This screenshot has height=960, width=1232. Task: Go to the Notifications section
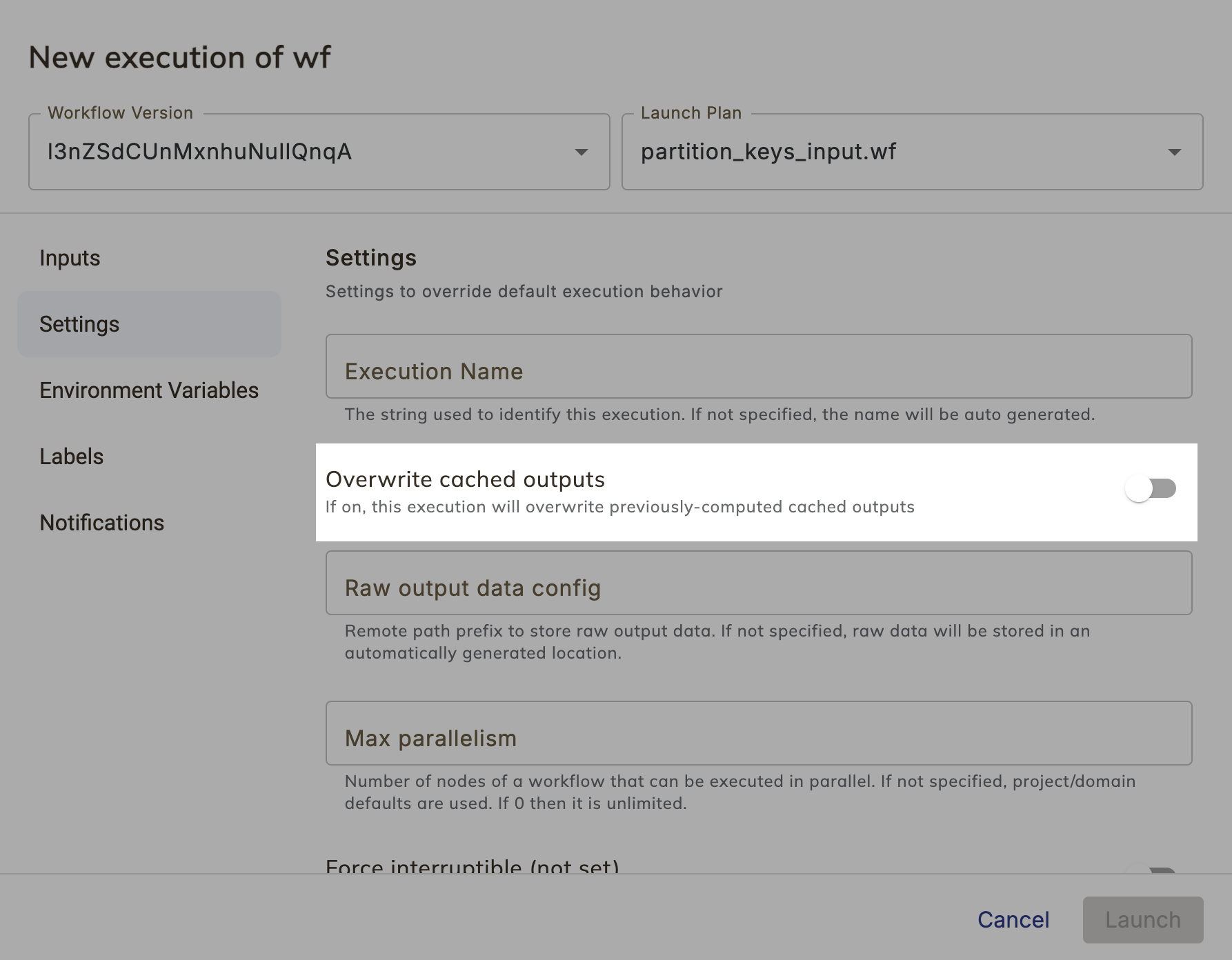pyautogui.click(x=101, y=522)
